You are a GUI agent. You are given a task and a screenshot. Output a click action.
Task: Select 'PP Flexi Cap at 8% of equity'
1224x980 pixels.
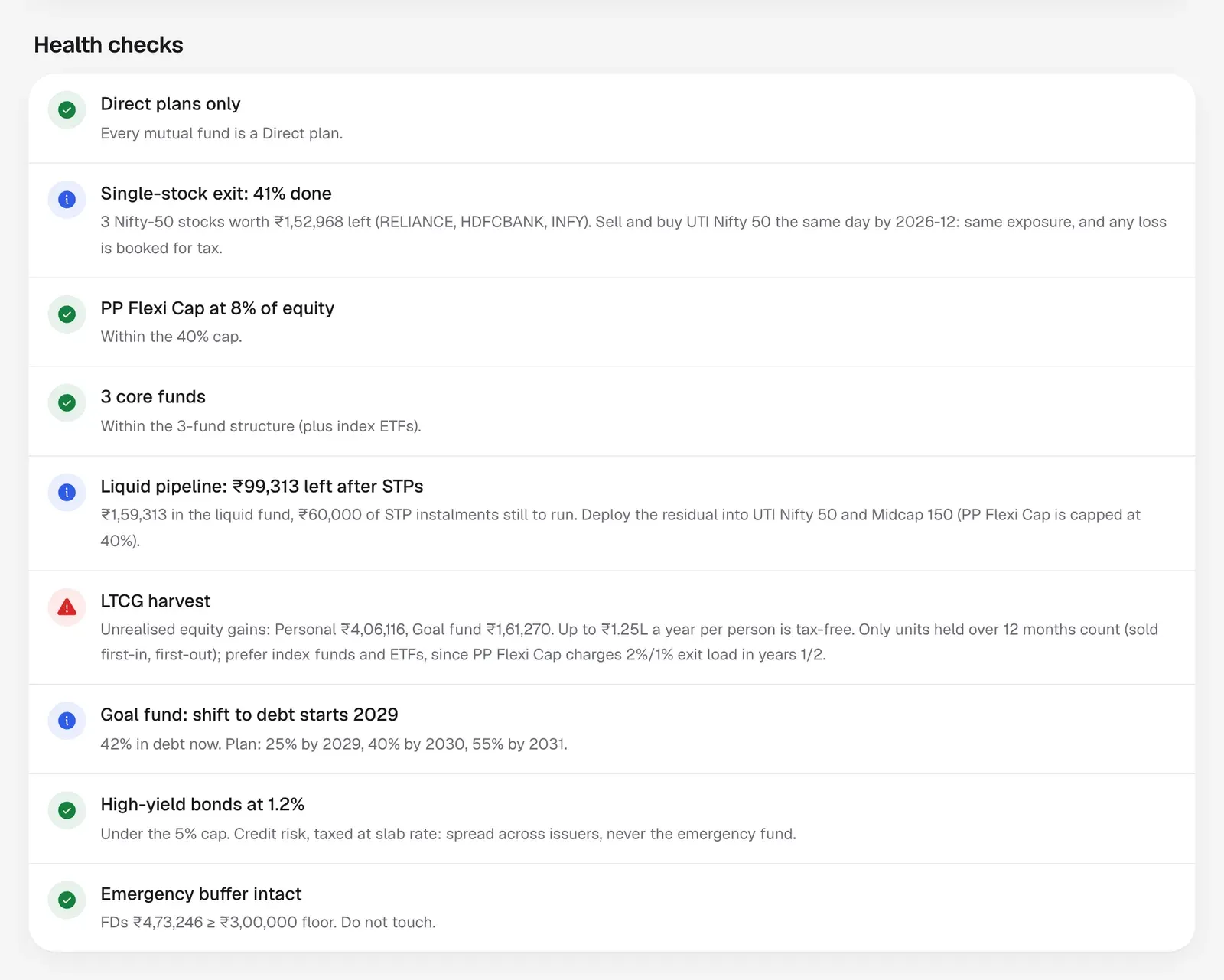pos(217,308)
